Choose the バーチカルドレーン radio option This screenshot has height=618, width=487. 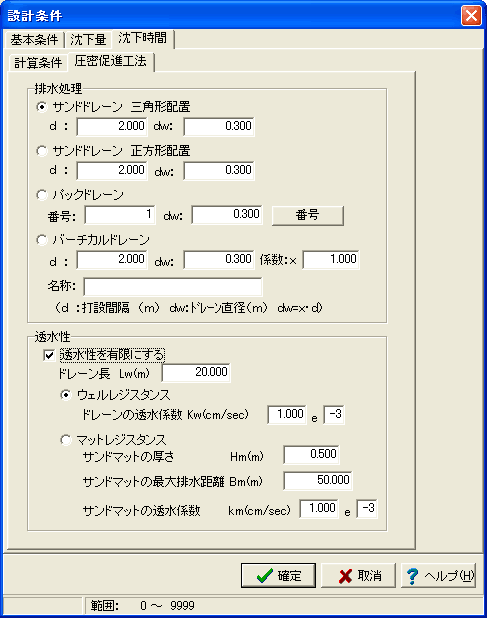coord(42,240)
